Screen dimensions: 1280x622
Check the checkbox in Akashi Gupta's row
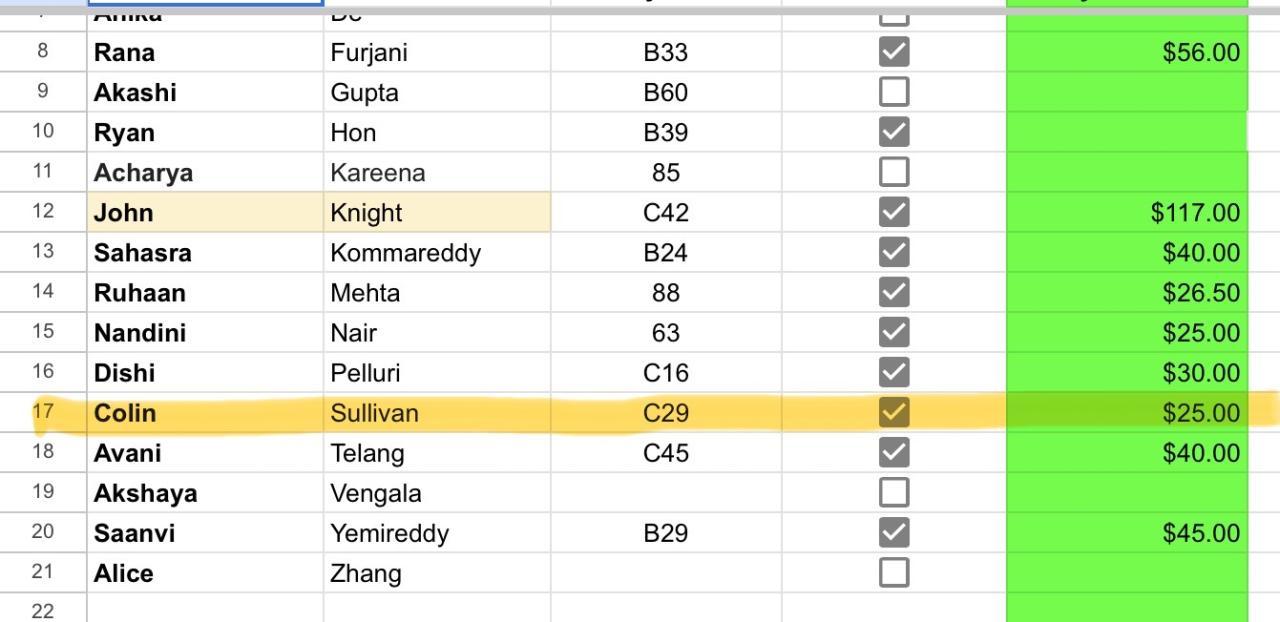[894, 92]
